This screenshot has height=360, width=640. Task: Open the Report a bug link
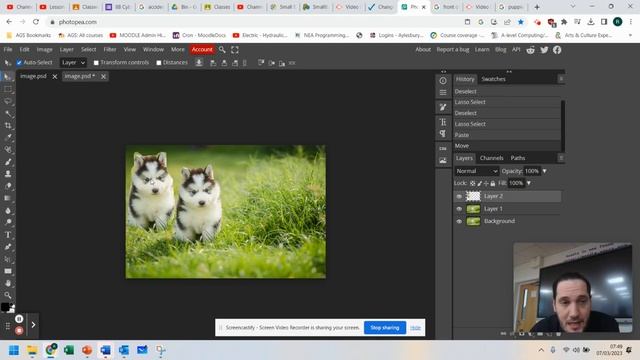tap(453, 49)
